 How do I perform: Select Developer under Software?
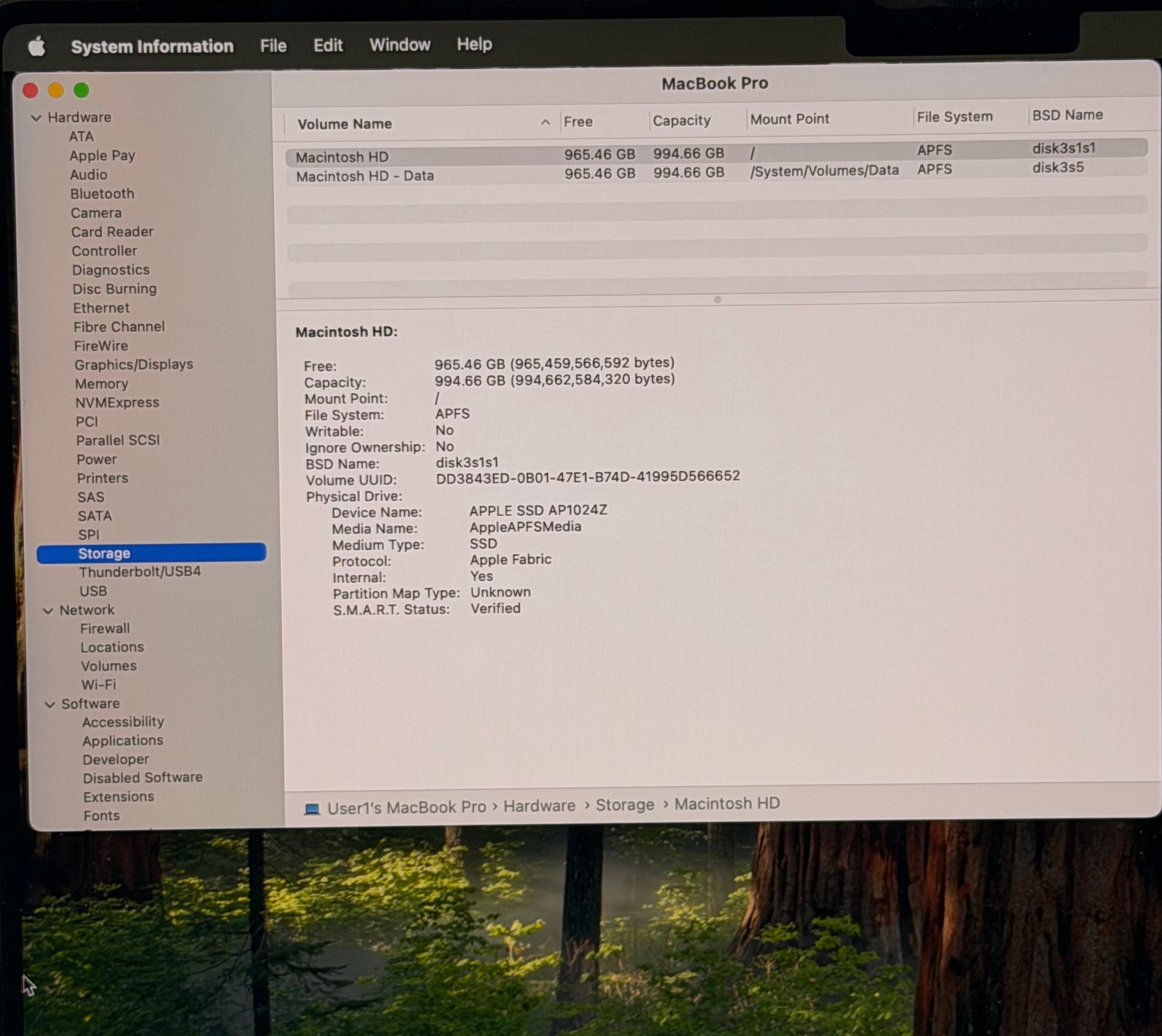pos(116,760)
